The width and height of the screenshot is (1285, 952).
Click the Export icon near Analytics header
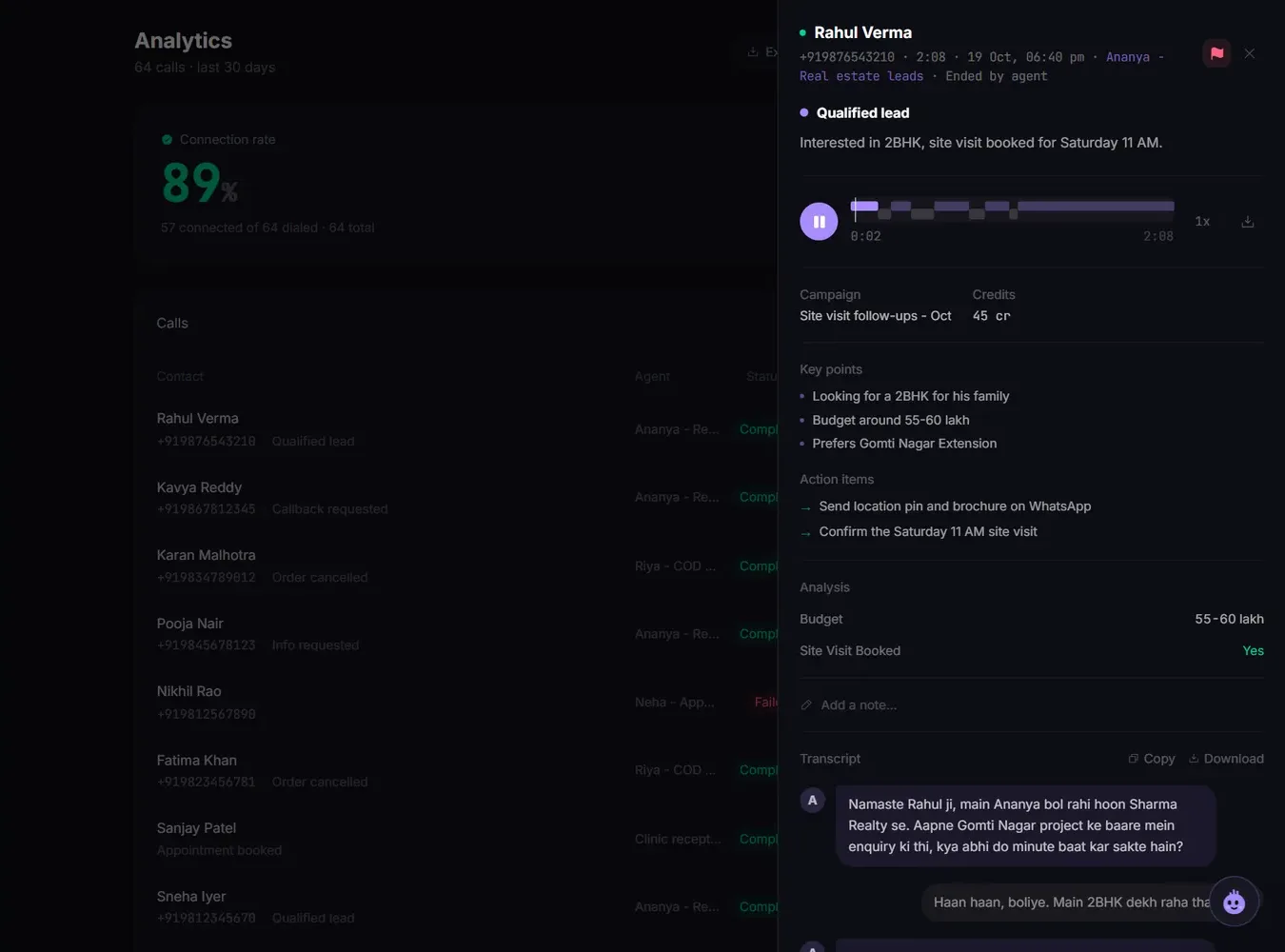click(x=753, y=51)
